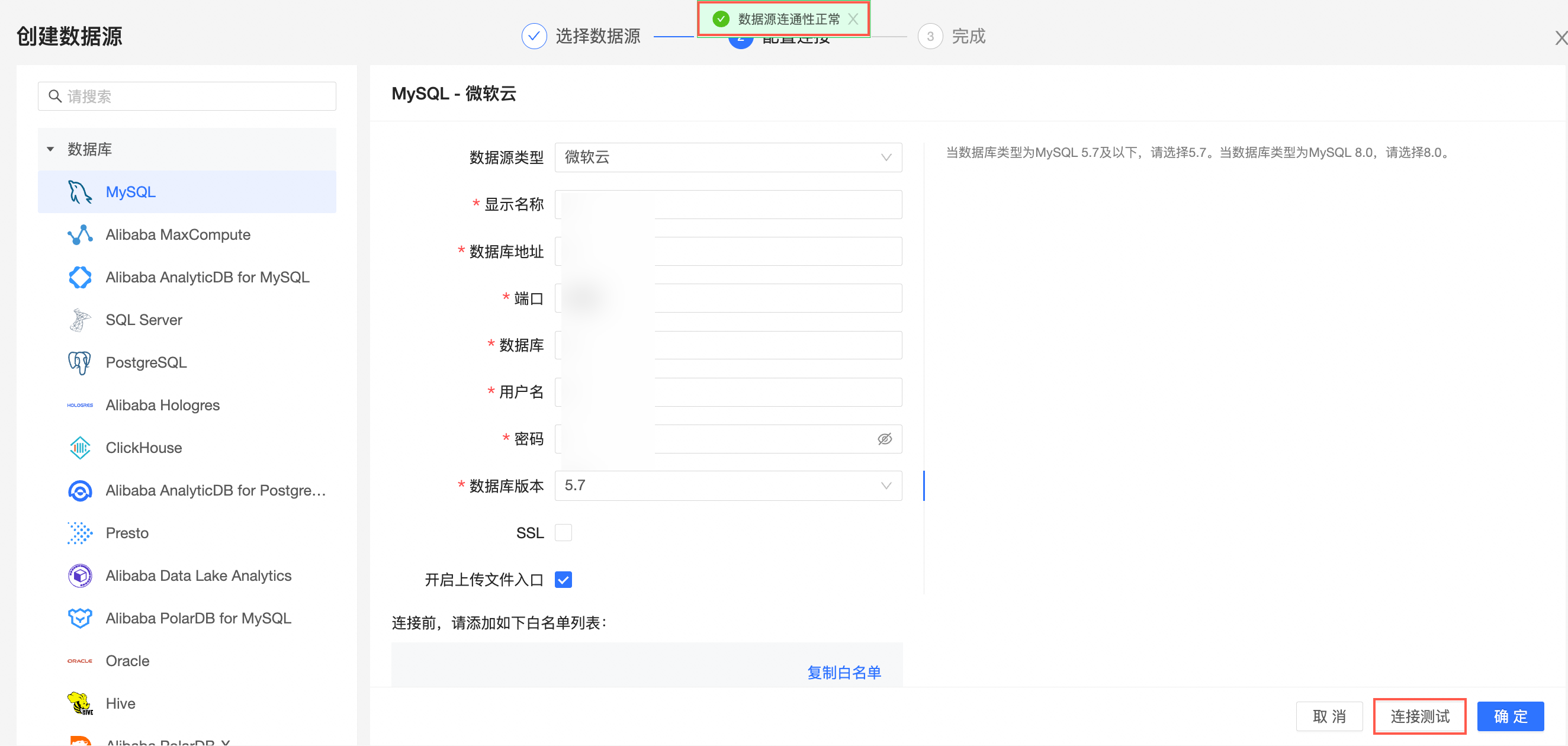Click the 用户名 input field

pos(728,392)
